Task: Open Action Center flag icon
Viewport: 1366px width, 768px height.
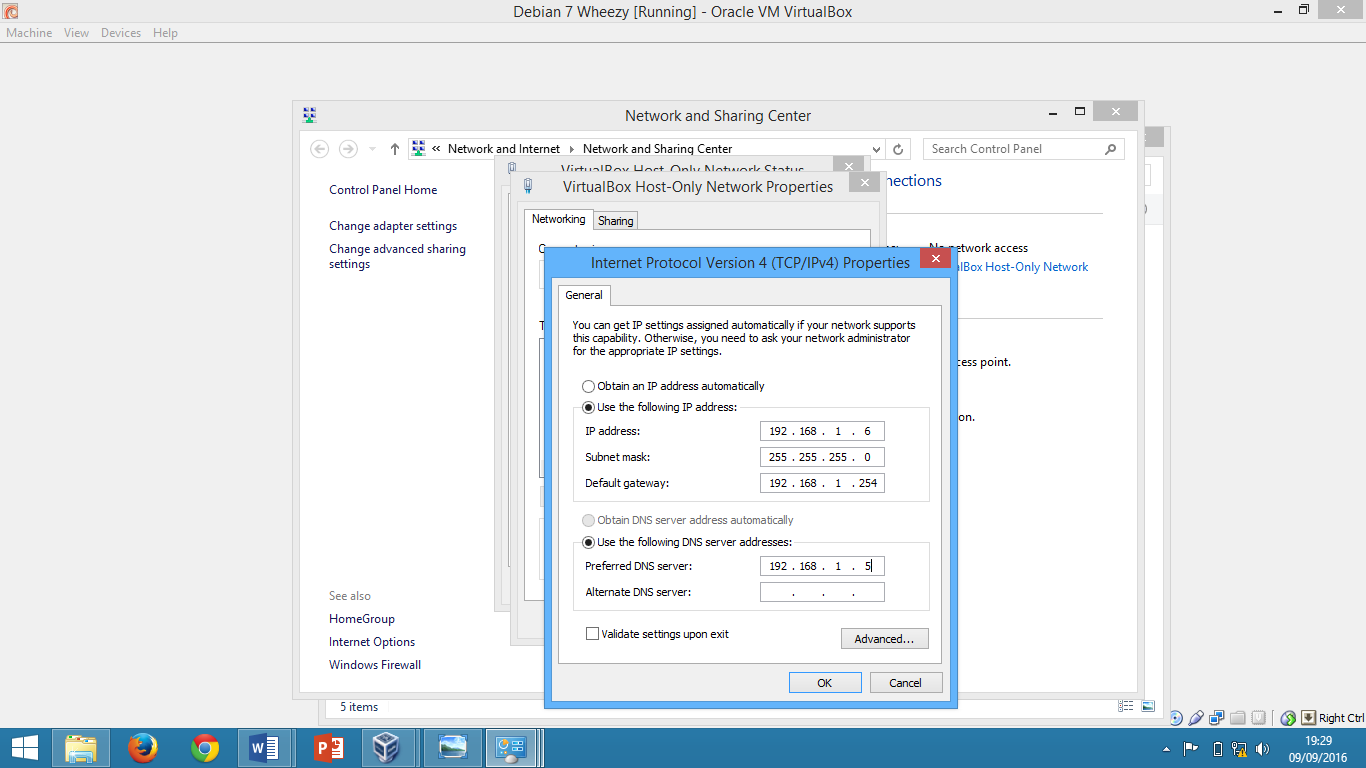Action: coord(1191,748)
